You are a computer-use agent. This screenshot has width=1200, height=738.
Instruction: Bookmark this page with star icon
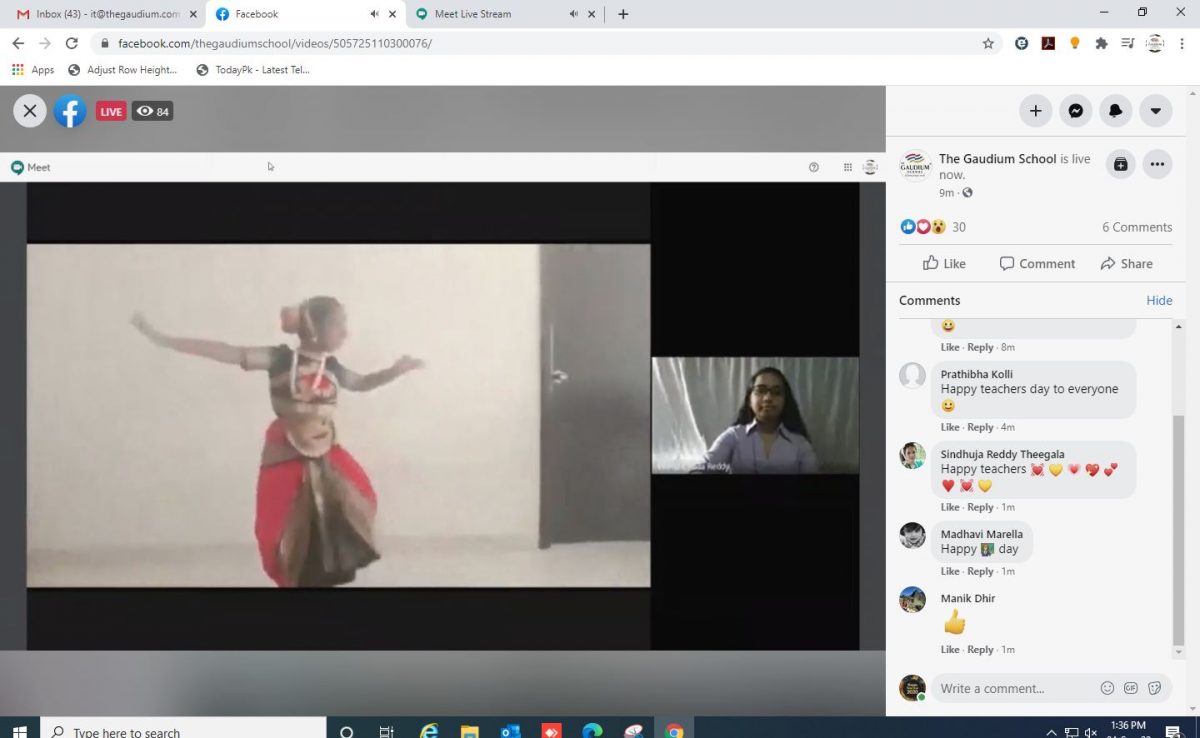(x=988, y=43)
